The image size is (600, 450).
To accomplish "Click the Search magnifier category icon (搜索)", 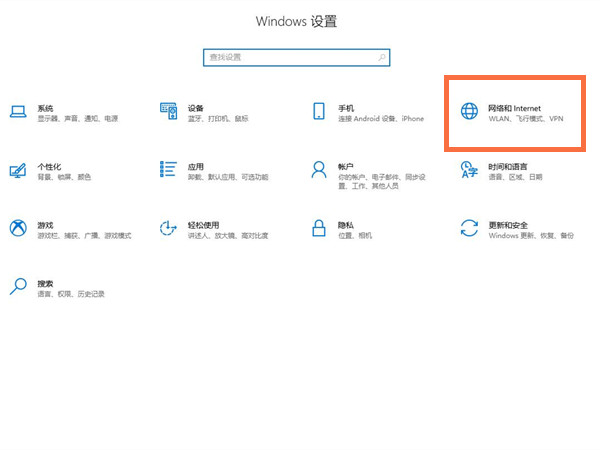I will [x=18, y=288].
